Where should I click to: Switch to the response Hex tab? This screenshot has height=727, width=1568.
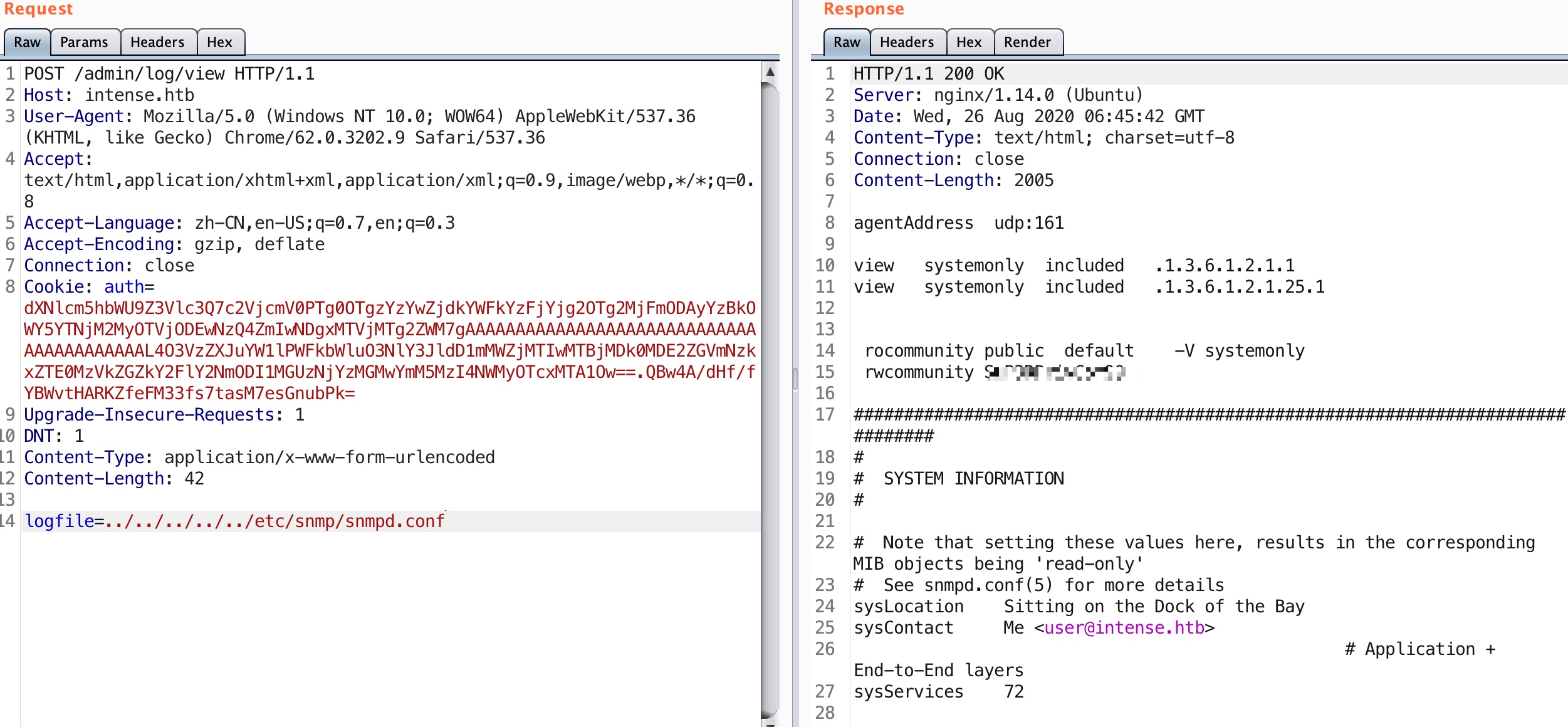969,42
